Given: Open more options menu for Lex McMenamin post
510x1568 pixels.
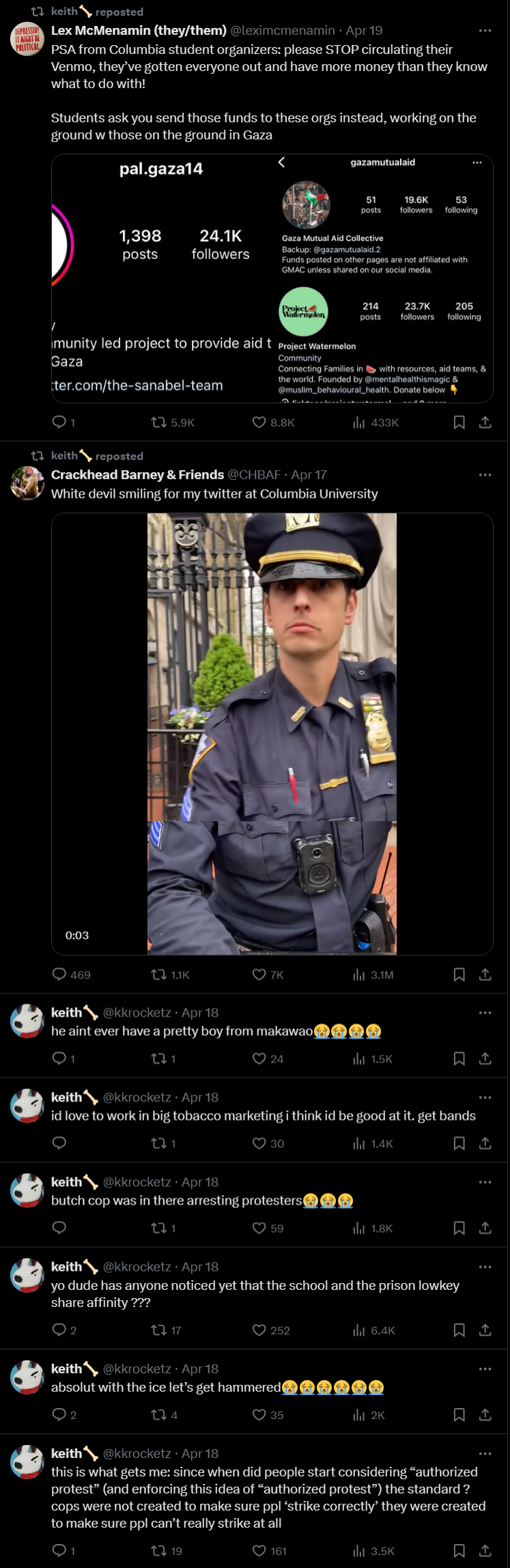Looking at the screenshot, I should 485,30.
